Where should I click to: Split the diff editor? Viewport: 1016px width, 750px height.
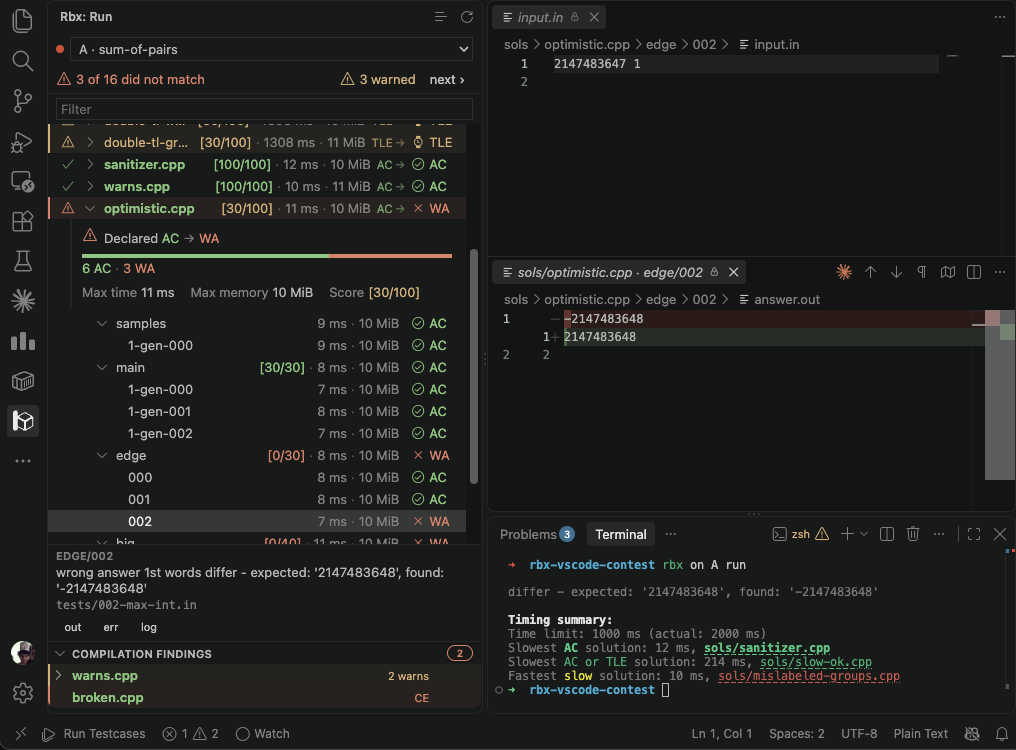[x=974, y=272]
